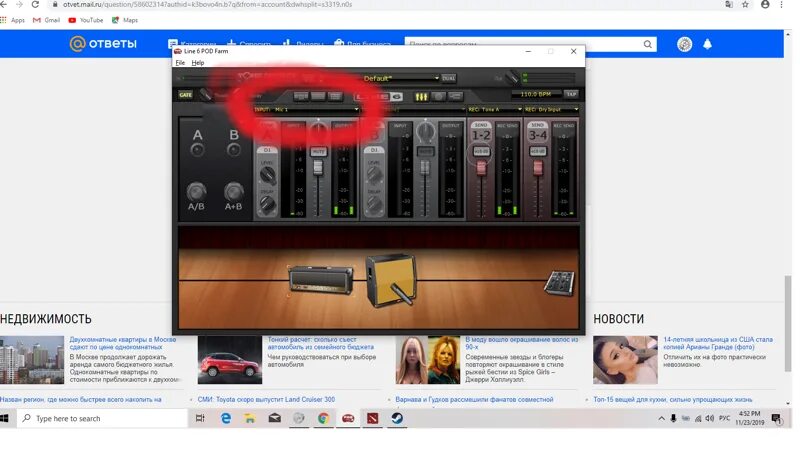Open Task View on the taskbar
800x450 pixels.
(200, 418)
